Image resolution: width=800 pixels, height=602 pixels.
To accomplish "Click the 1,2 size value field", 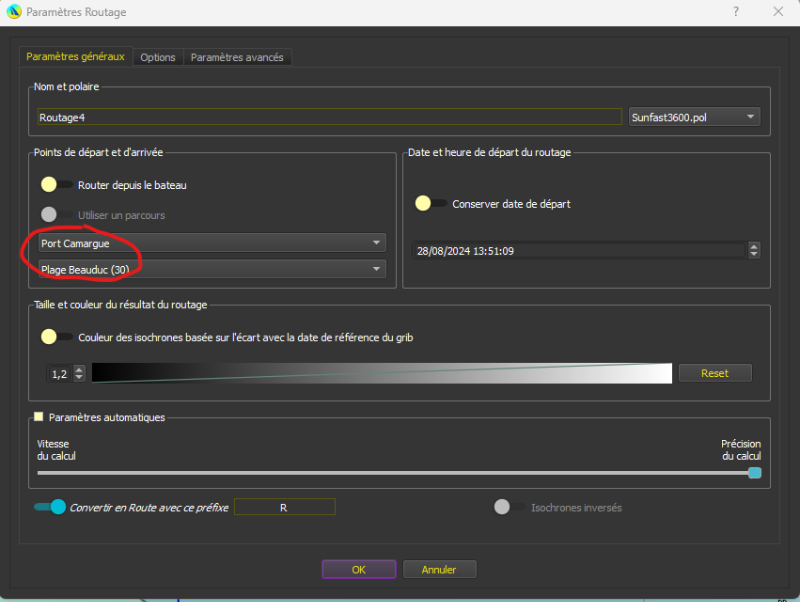I will point(60,374).
